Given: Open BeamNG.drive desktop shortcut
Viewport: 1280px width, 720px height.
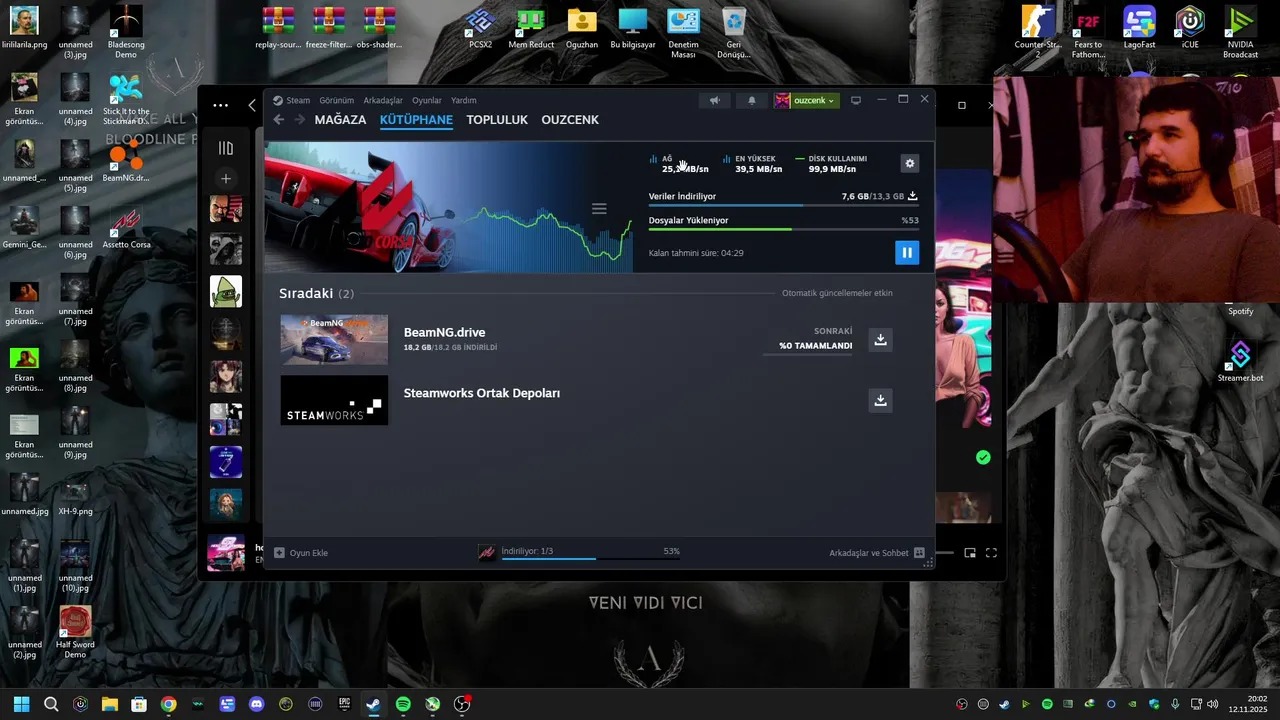Looking at the screenshot, I should coord(126,160).
